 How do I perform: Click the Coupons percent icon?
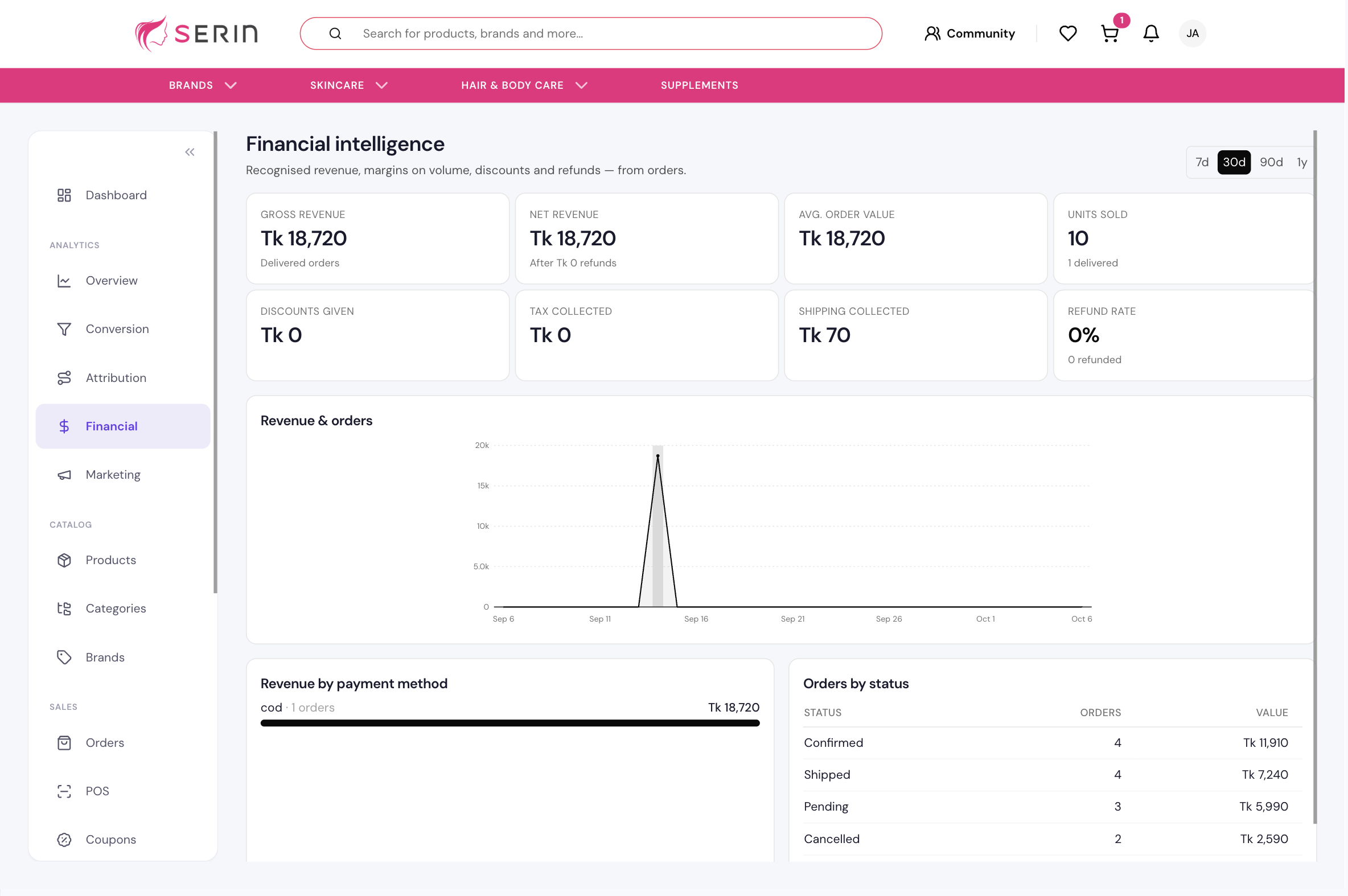[64, 840]
